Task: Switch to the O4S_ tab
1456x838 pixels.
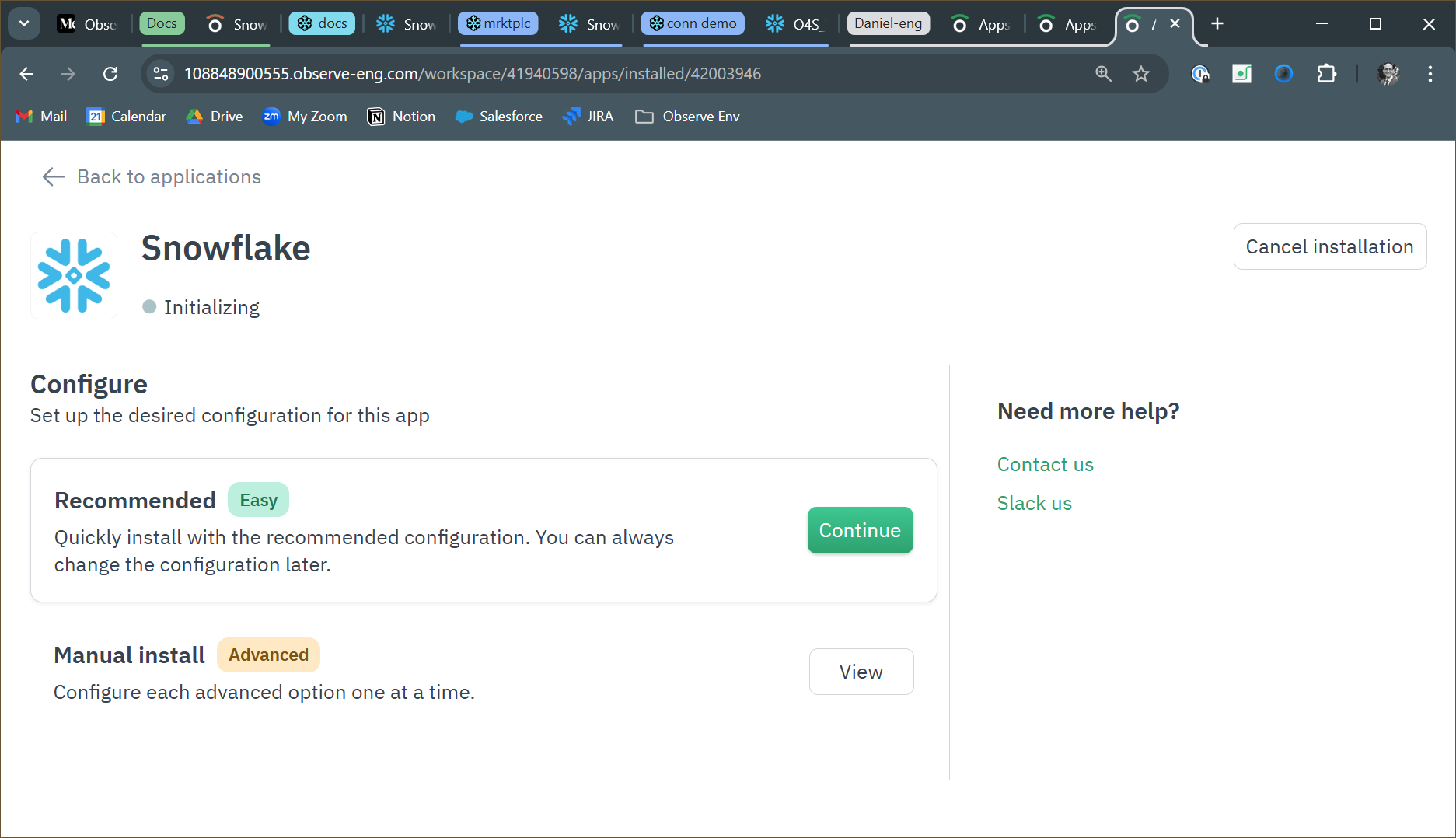Action: pos(793,24)
